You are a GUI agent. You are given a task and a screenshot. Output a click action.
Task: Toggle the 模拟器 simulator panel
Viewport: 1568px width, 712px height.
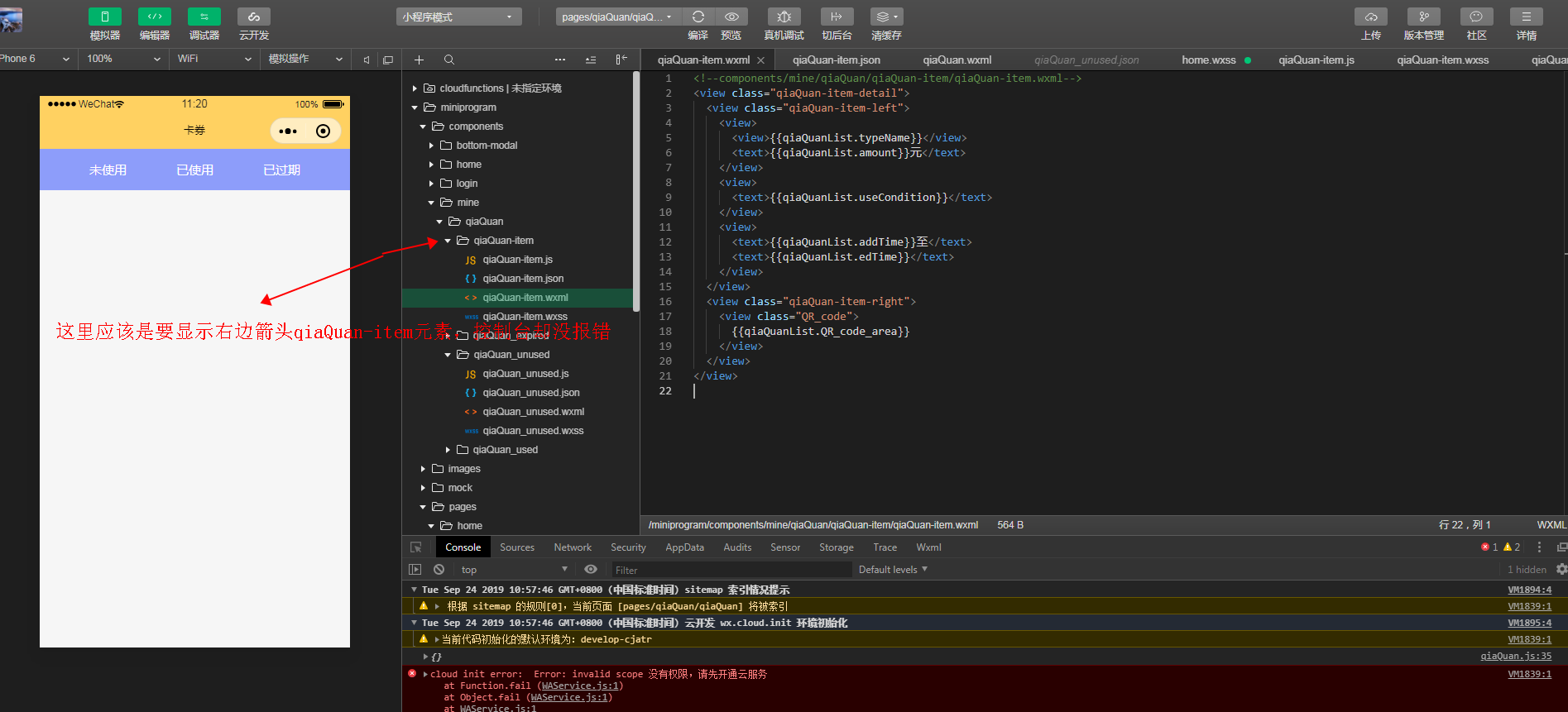click(105, 17)
